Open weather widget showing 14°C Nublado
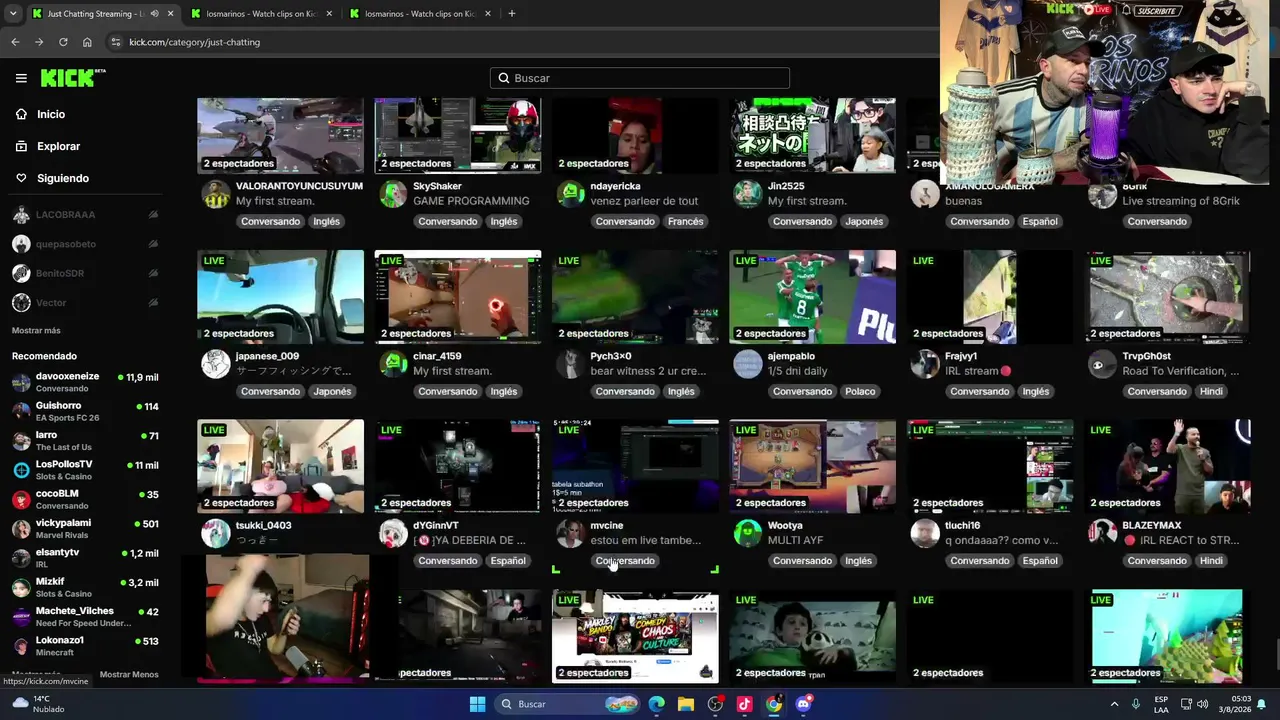Screen dimensions: 1280x720 tap(38, 704)
